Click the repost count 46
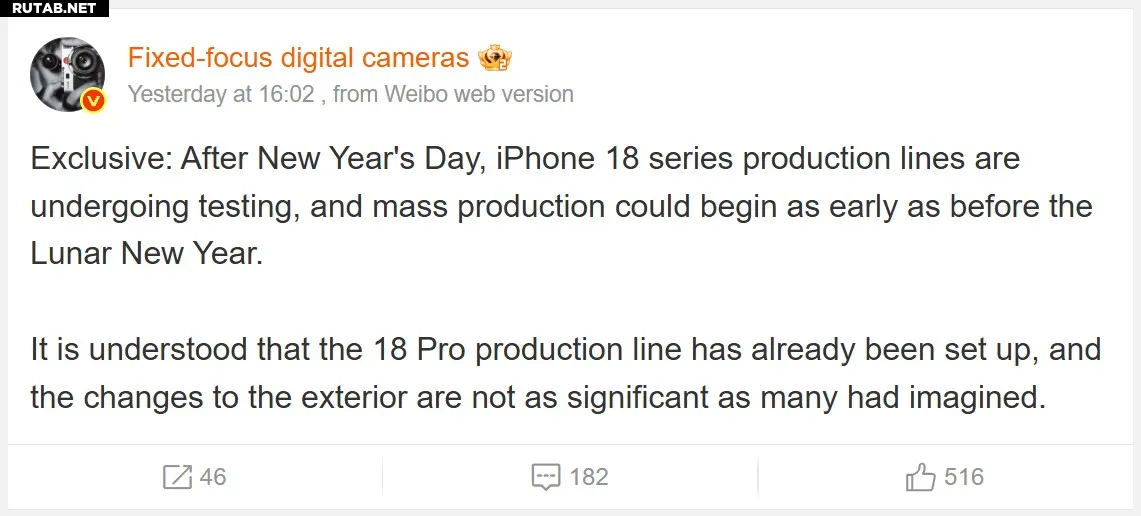Image resolution: width=1141 pixels, height=516 pixels. click(x=213, y=477)
